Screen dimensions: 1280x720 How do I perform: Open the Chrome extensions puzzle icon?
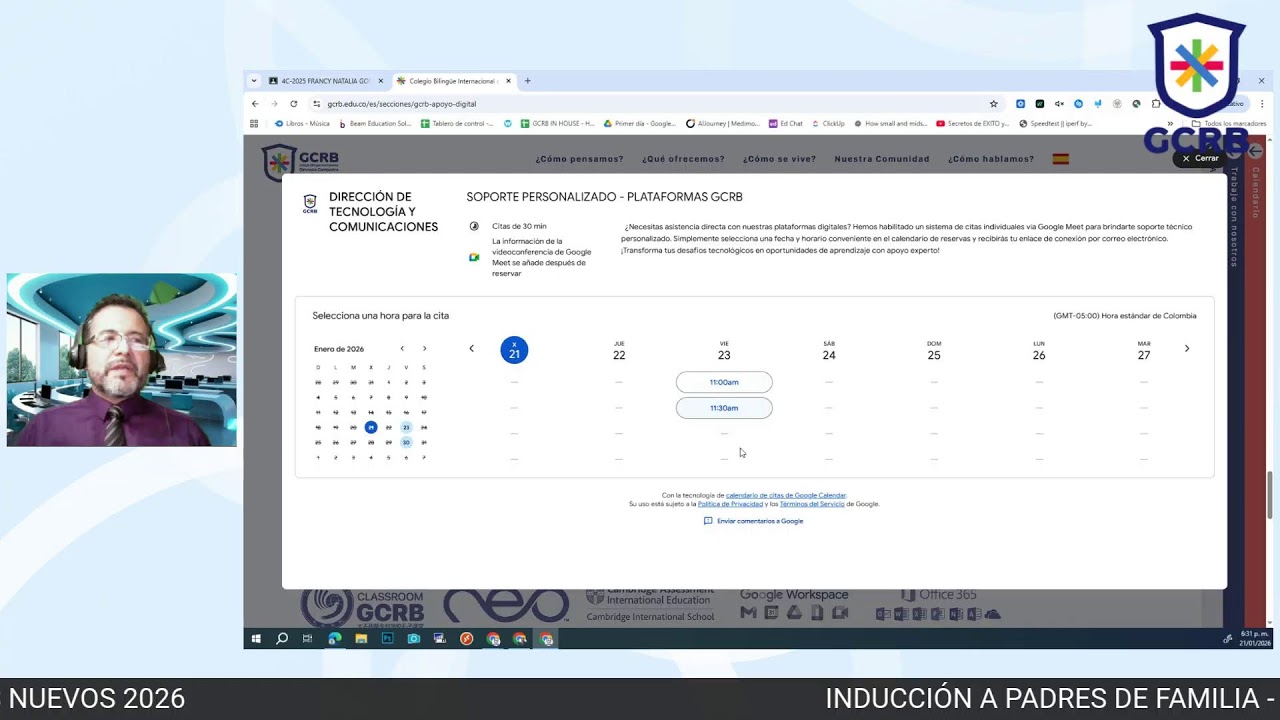[1156, 104]
